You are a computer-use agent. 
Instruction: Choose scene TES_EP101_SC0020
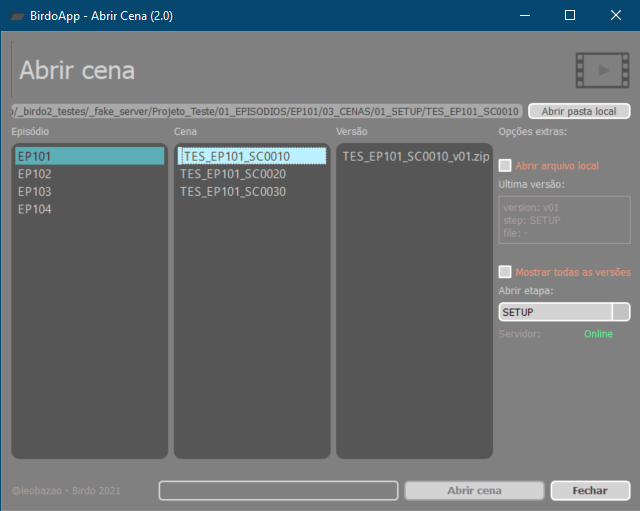(x=233, y=174)
